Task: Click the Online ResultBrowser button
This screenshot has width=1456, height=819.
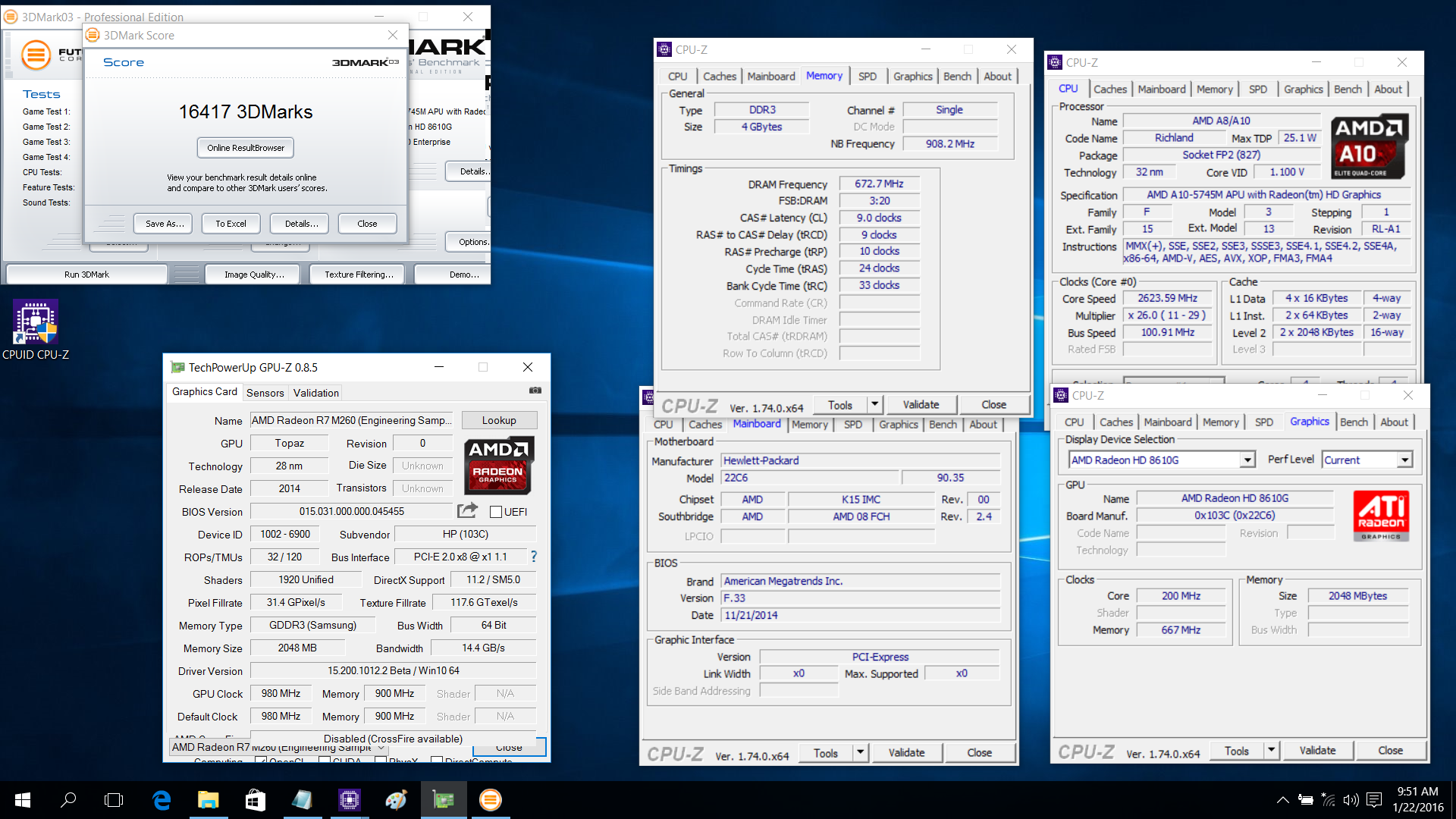Action: tap(246, 148)
